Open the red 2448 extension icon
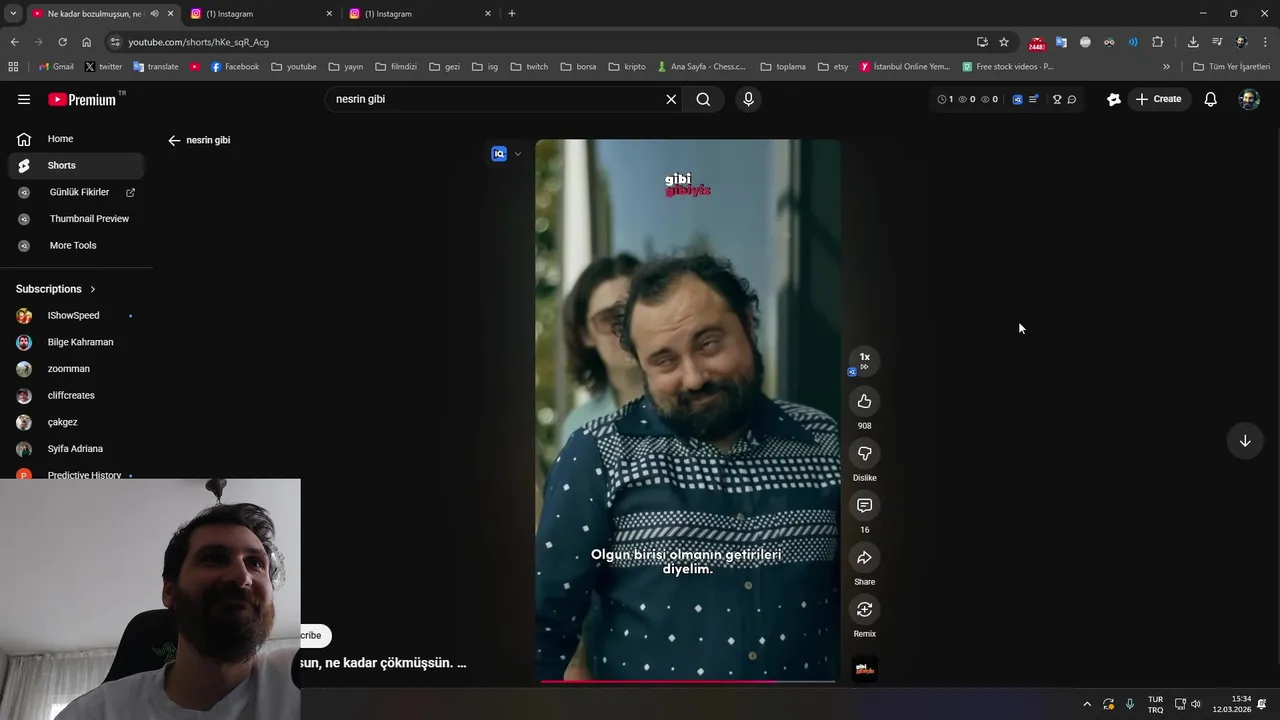Screen dimensions: 1280x720 point(1037,43)
